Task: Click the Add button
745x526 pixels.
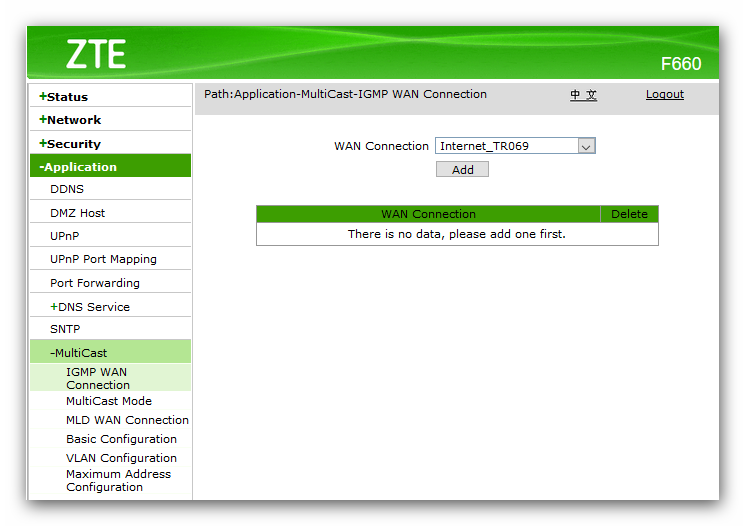Action: tap(462, 170)
